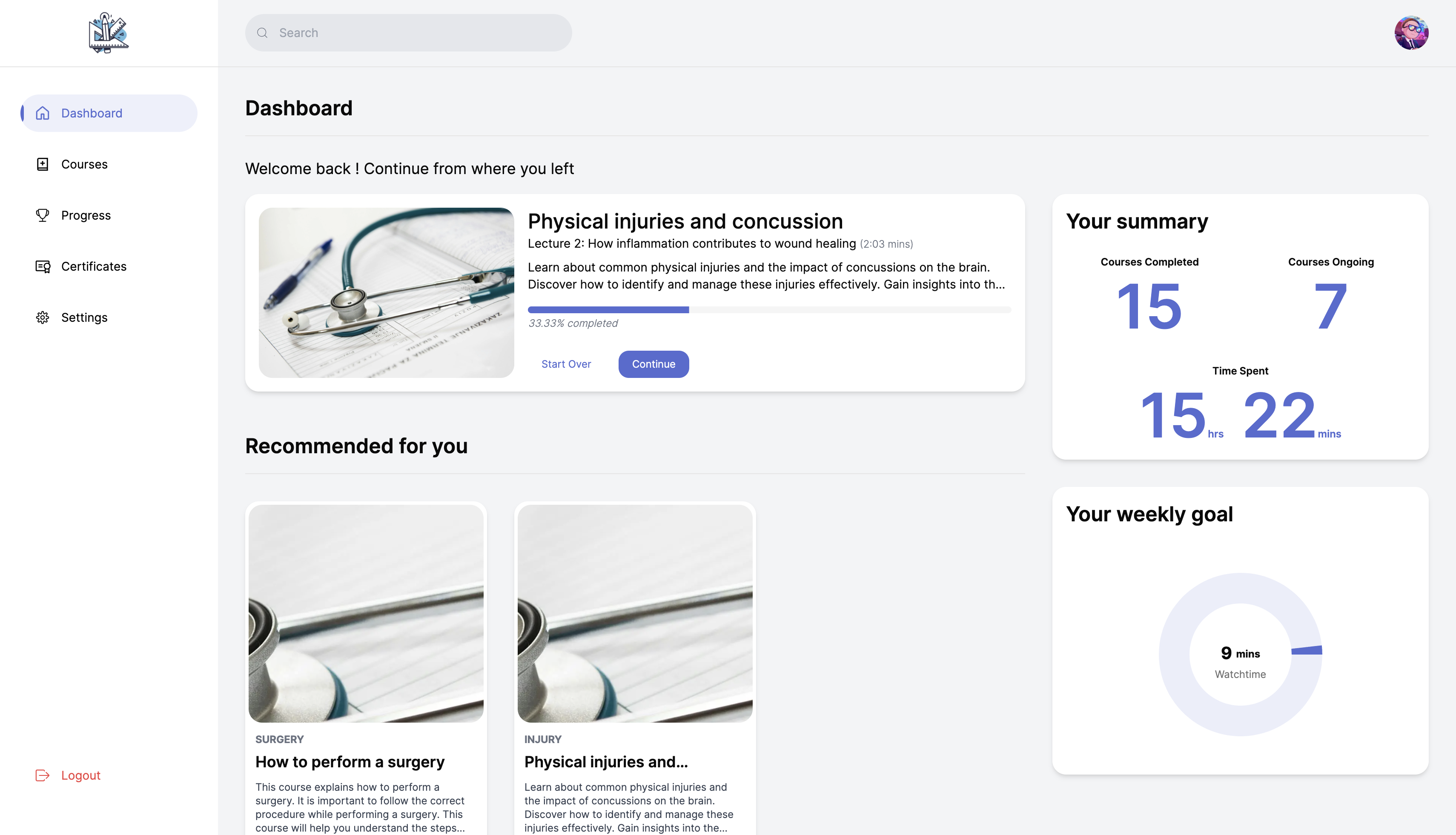Screen dimensions: 1456x835
Task: Open the user profile avatar
Action: click(x=1411, y=33)
